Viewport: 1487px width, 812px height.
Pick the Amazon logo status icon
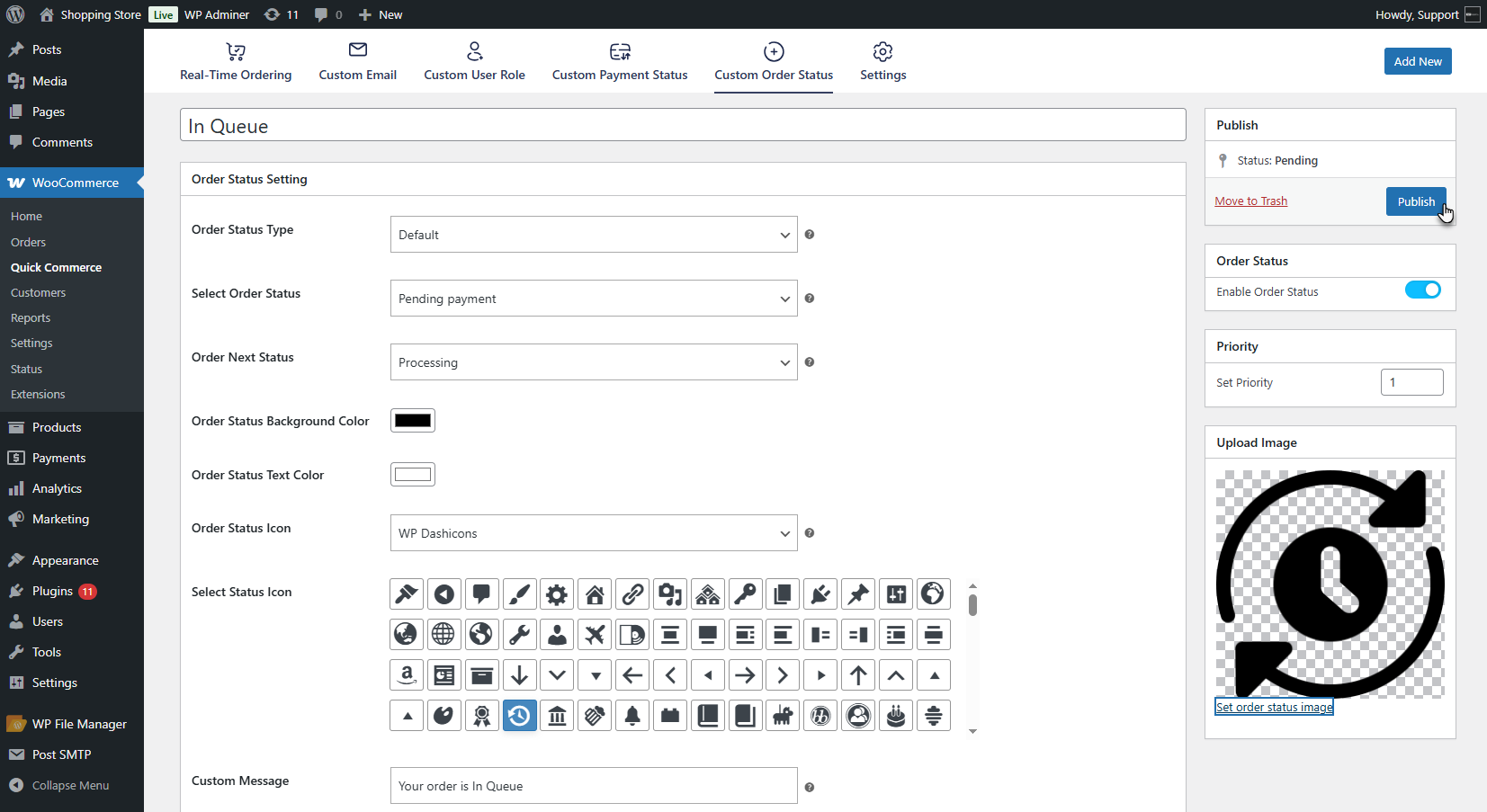[x=407, y=675]
